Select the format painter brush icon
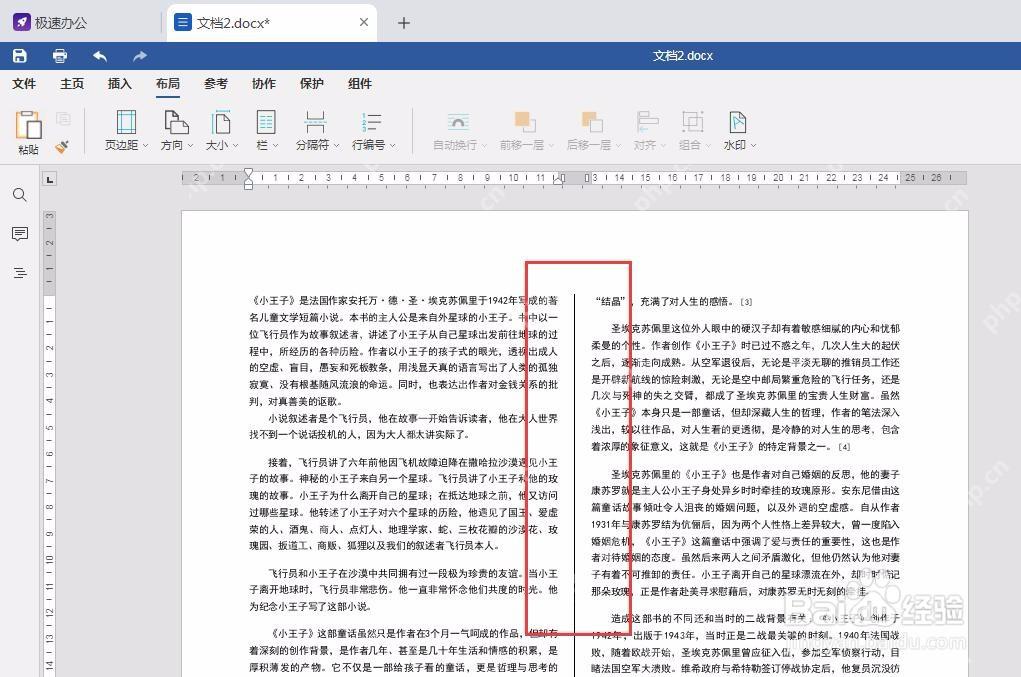Screen dimensions: 1021x677 point(63,147)
